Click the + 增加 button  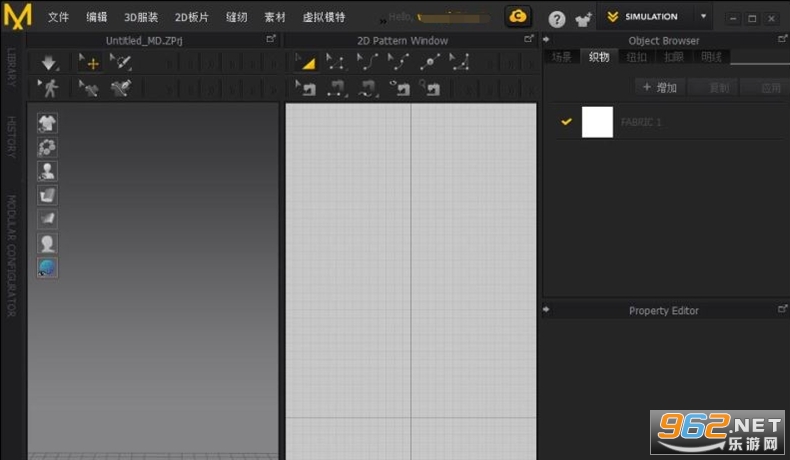(x=660, y=88)
